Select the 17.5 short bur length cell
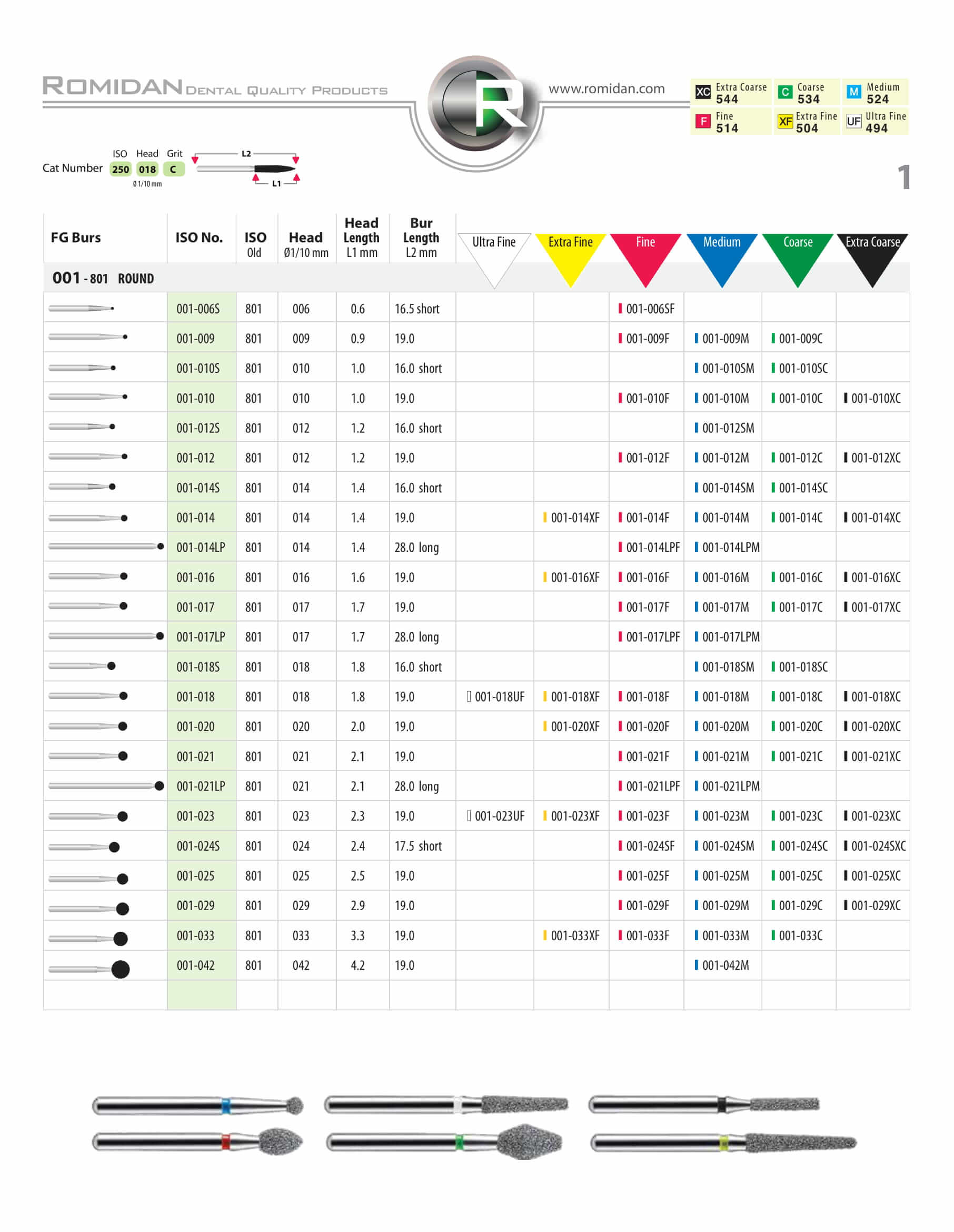Viewport: 954px width, 1232px height. point(418,845)
